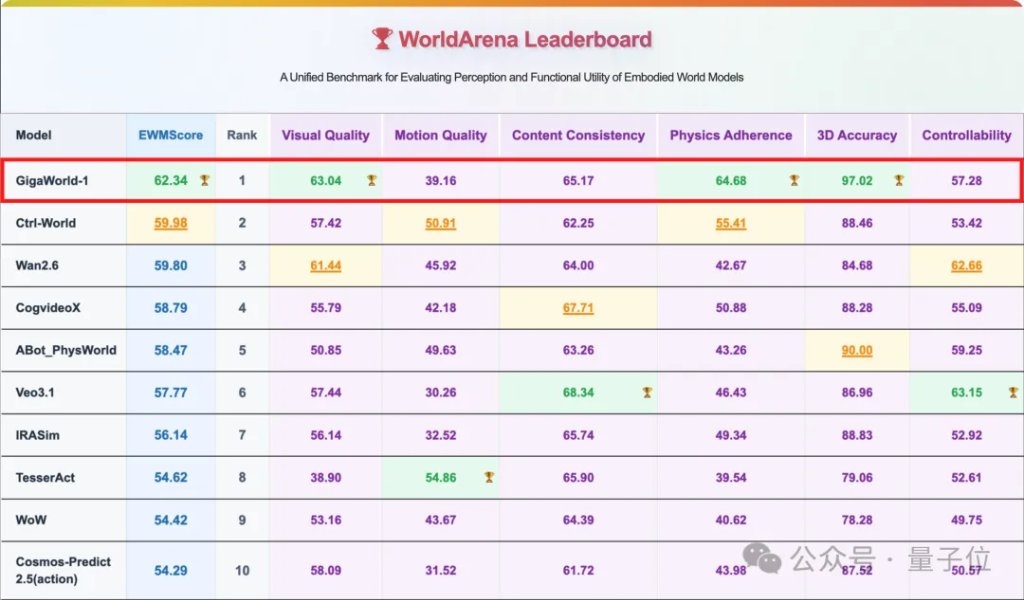Select the Physics Adherence column header

(730, 135)
